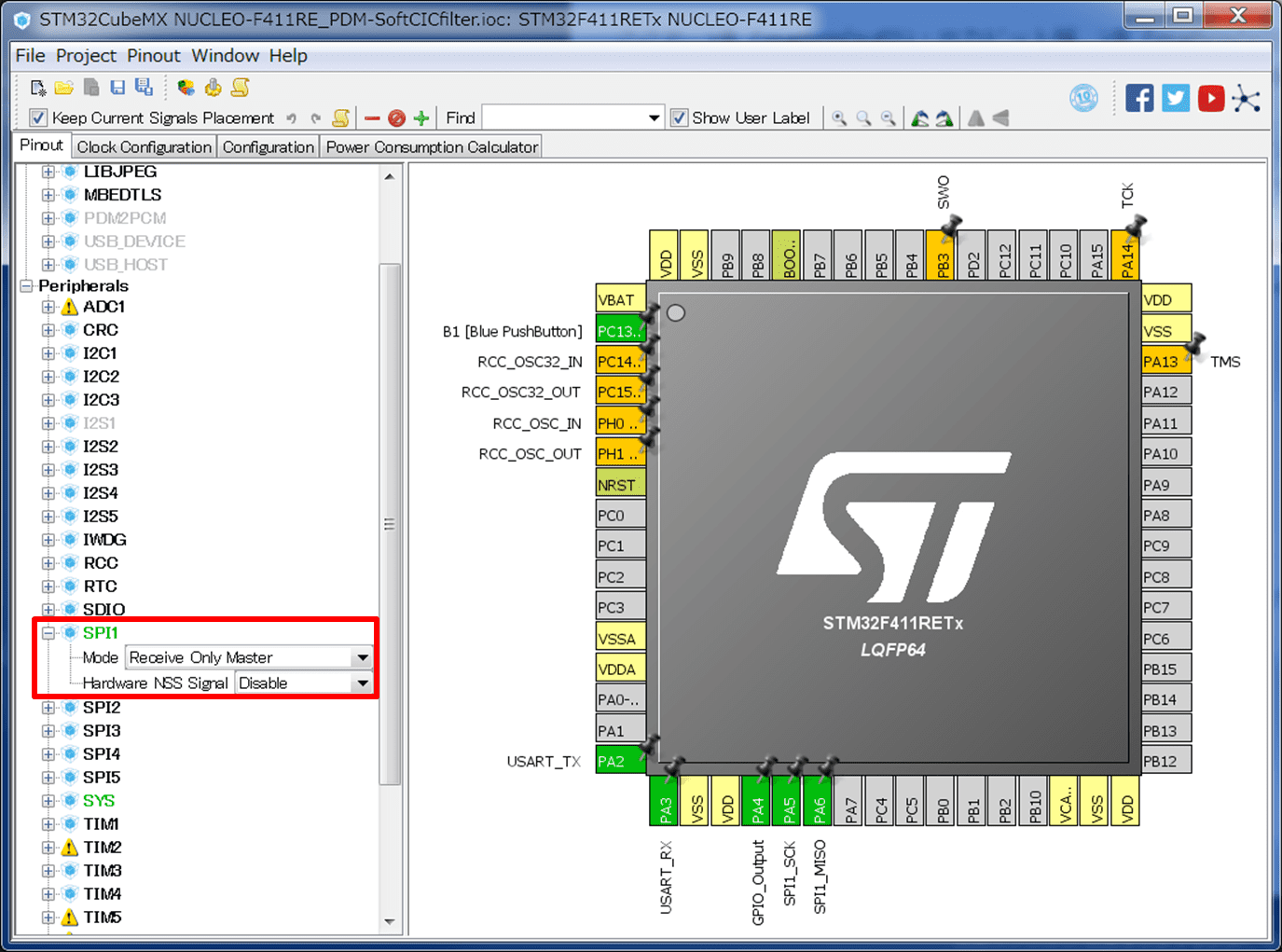Click the Save Project floppy icon
Viewport: 1282px width, 952px height.
click(x=117, y=88)
